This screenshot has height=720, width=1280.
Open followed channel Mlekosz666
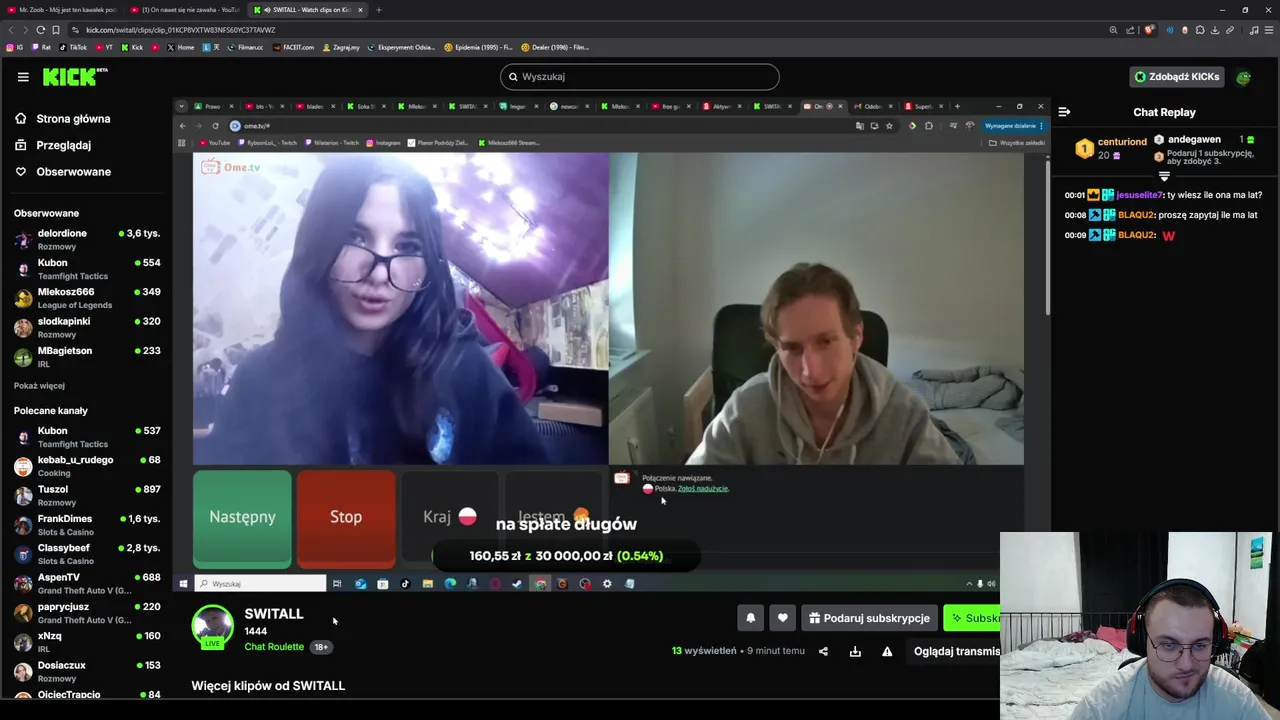pyautogui.click(x=87, y=298)
